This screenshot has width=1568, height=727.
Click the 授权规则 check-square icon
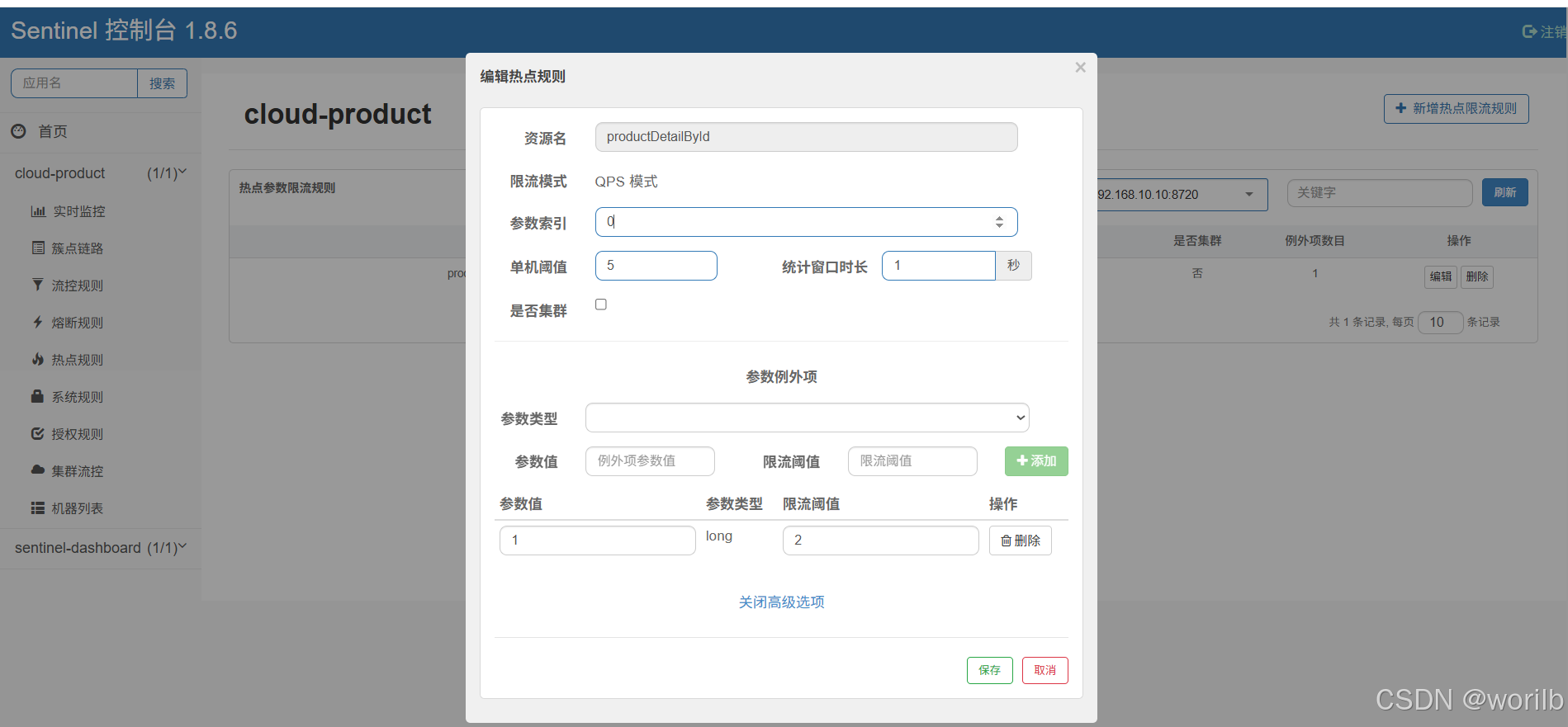(x=38, y=433)
